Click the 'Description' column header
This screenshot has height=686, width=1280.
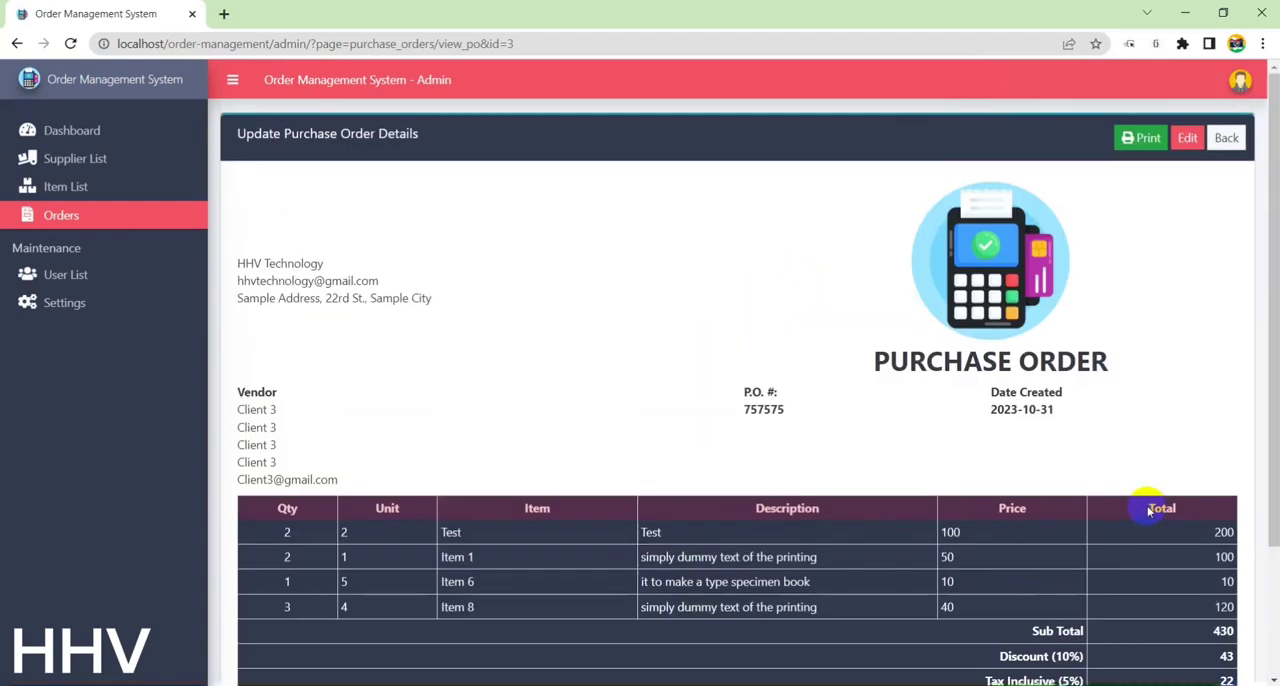click(787, 508)
